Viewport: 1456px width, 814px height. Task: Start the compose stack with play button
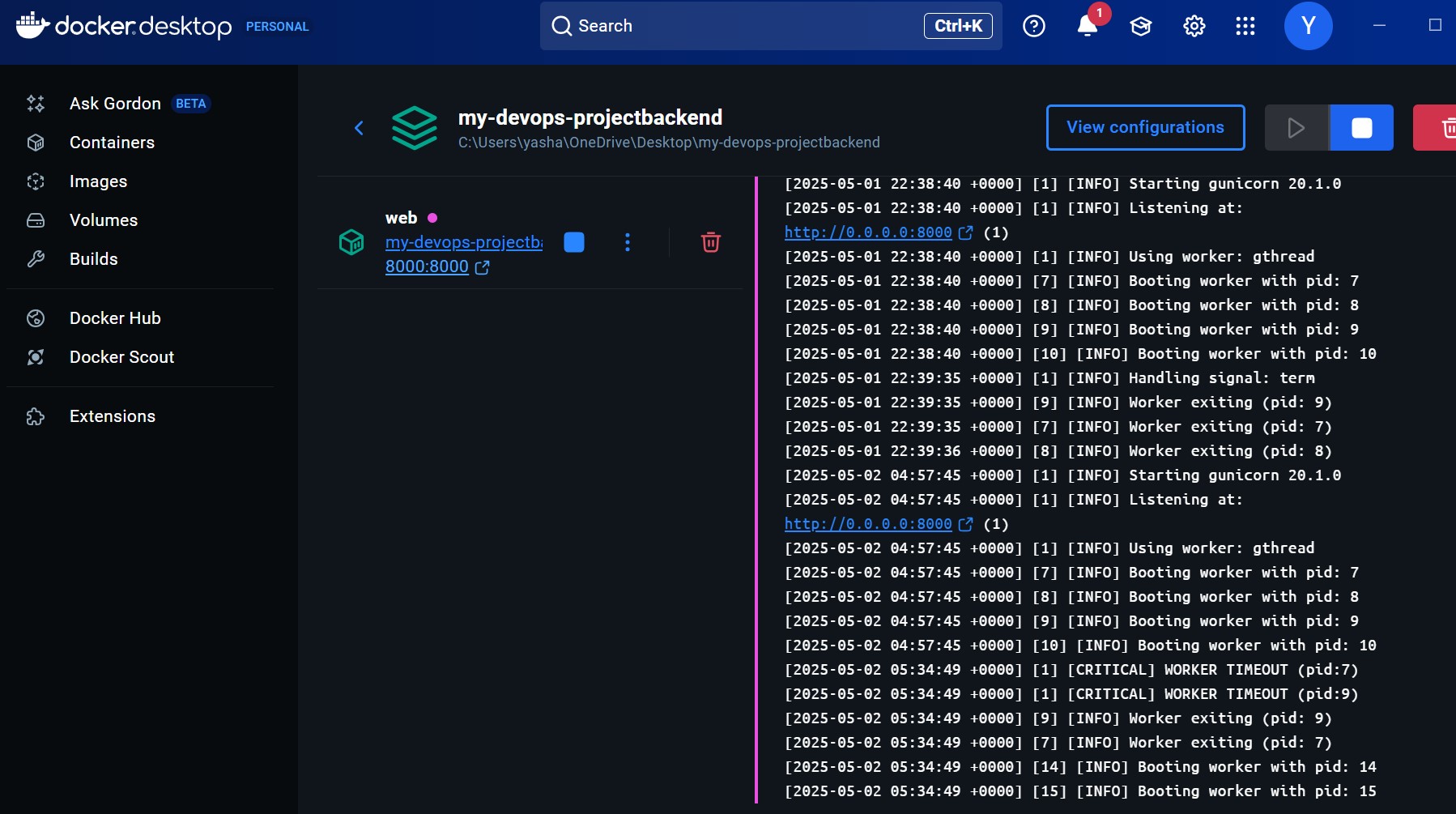pos(1296,127)
